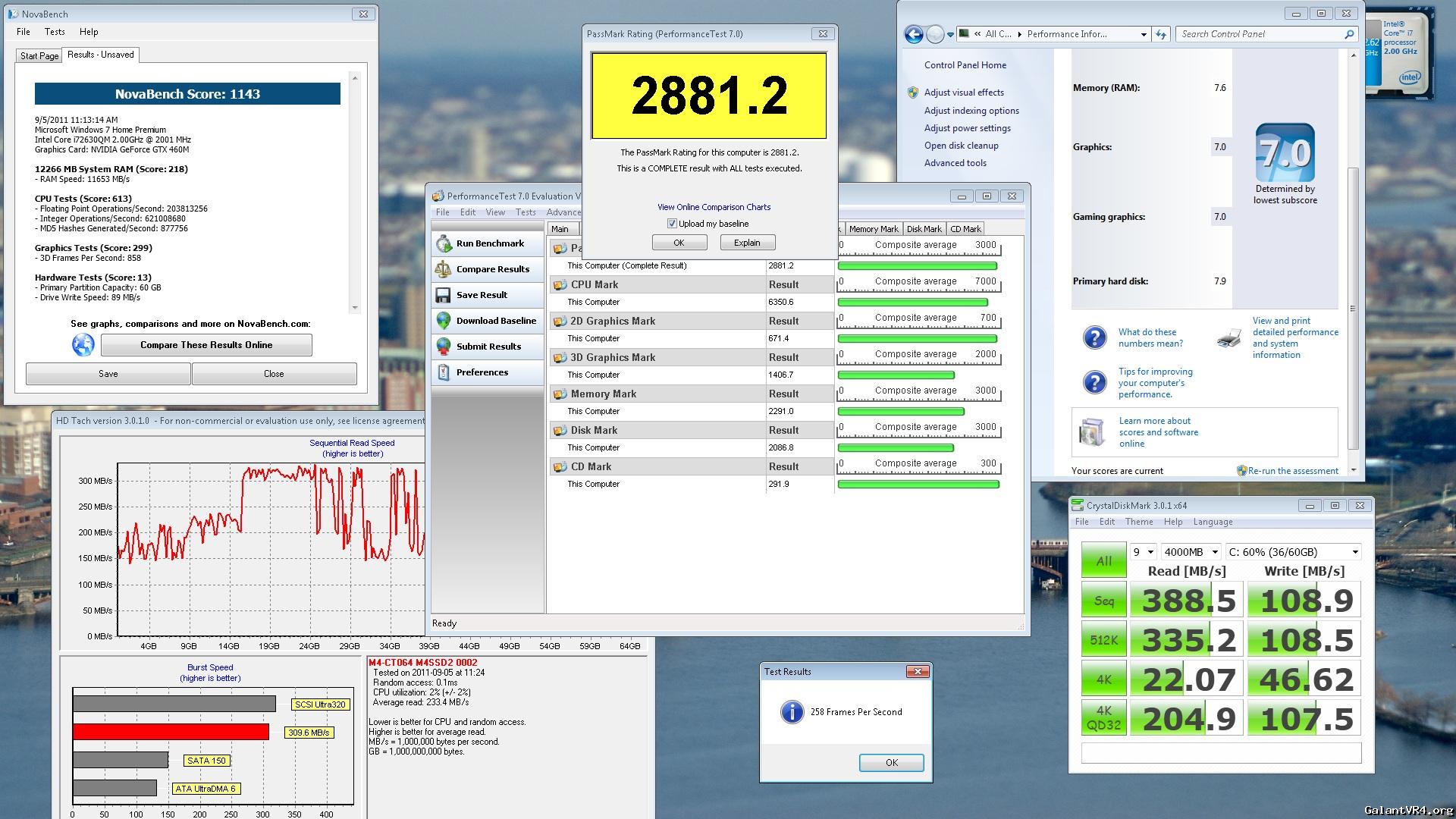
Task: Click the CD Mark row icon
Action: 560,467
